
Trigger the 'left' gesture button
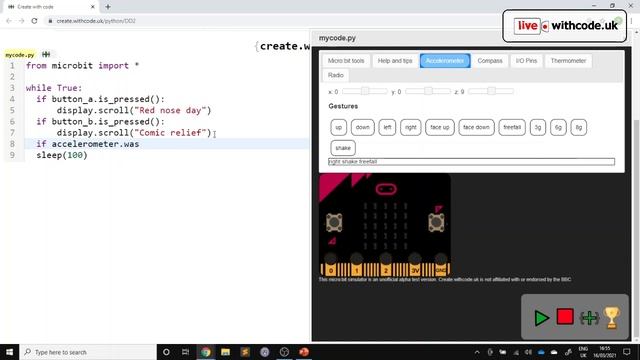[387, 127]
